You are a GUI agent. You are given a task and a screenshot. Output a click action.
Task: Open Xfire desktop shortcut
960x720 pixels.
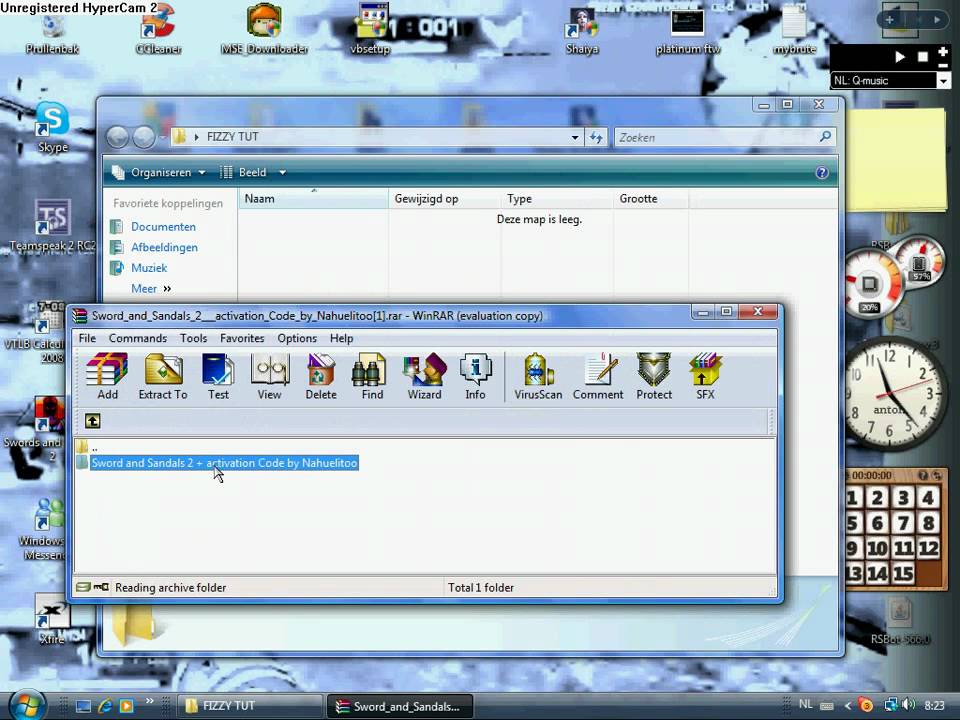(52, 618)
